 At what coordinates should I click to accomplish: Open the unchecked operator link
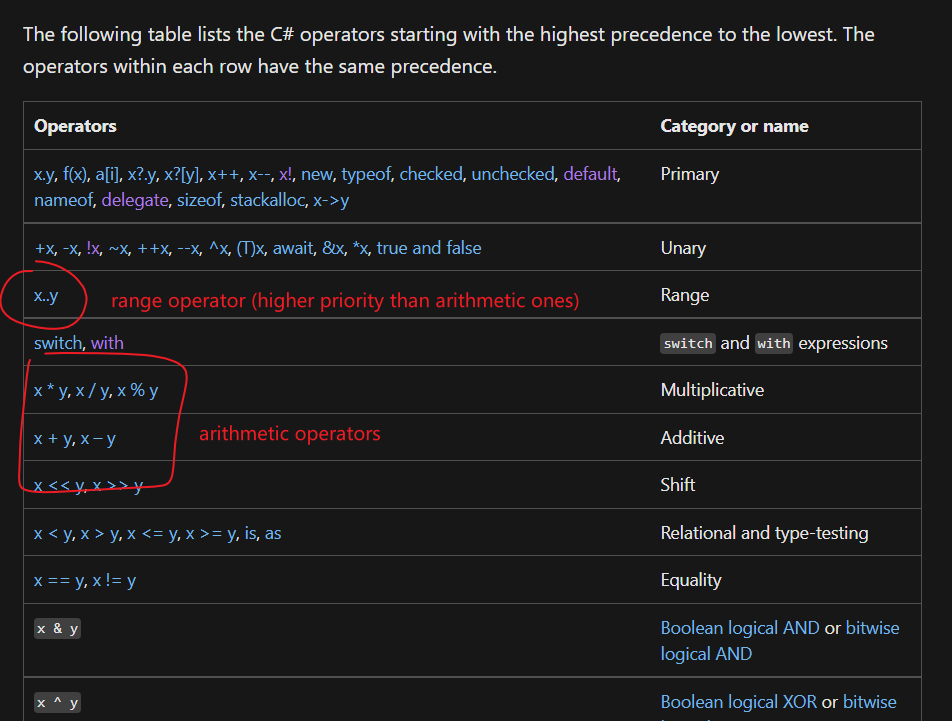pyautogui.click(x=513, y=175)
